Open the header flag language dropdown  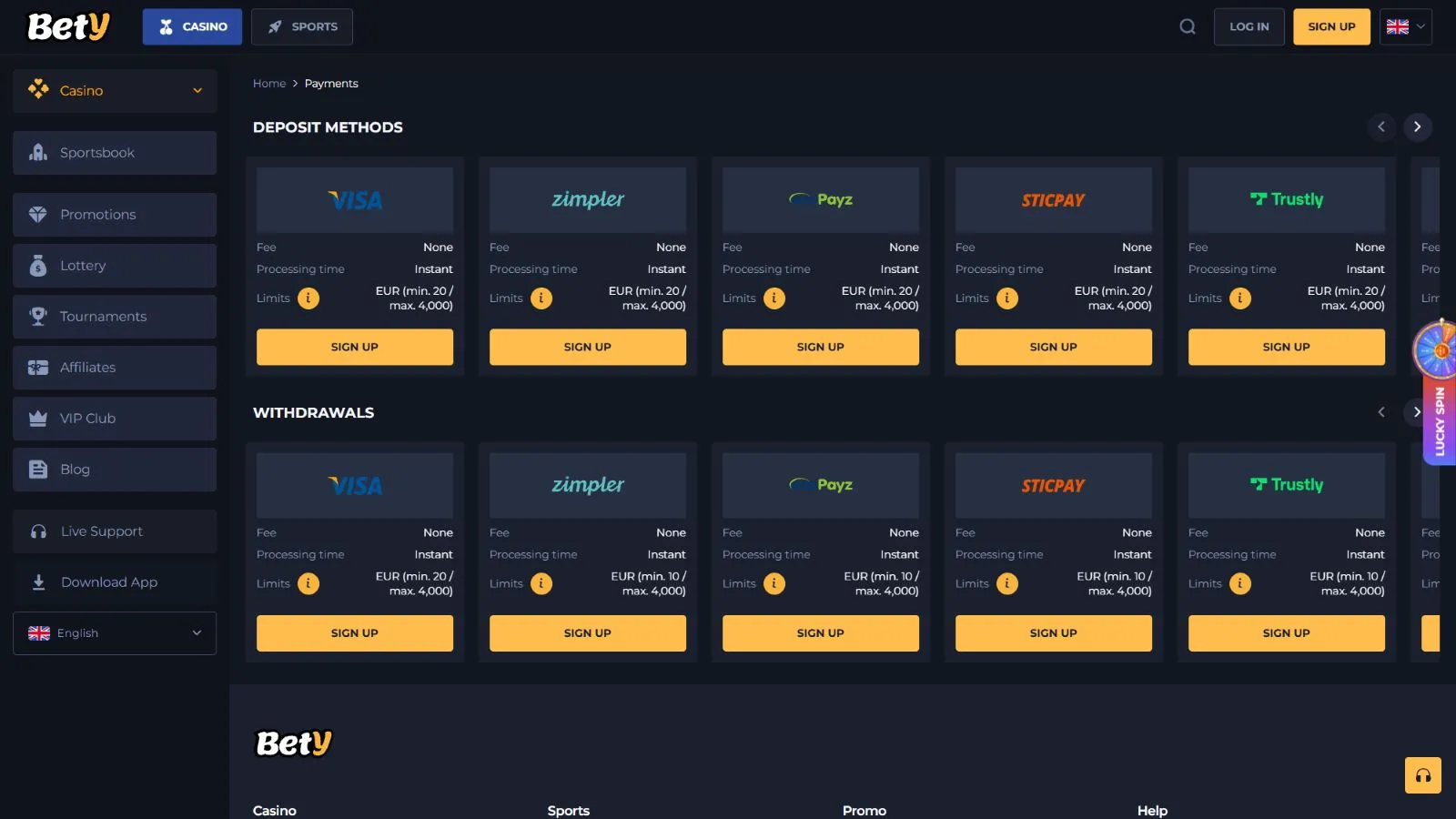[x=1405, y=26]
